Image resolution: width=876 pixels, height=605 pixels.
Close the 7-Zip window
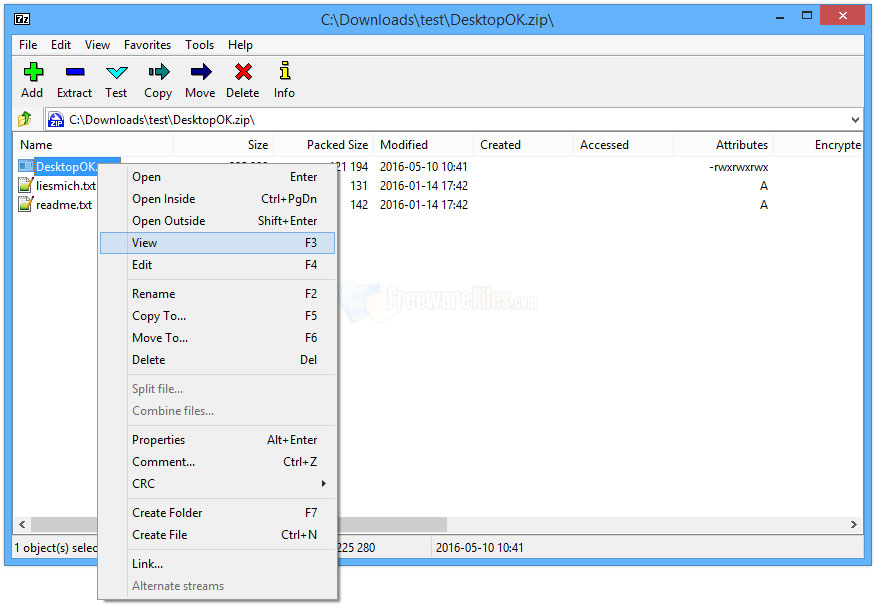pos(842,16)
